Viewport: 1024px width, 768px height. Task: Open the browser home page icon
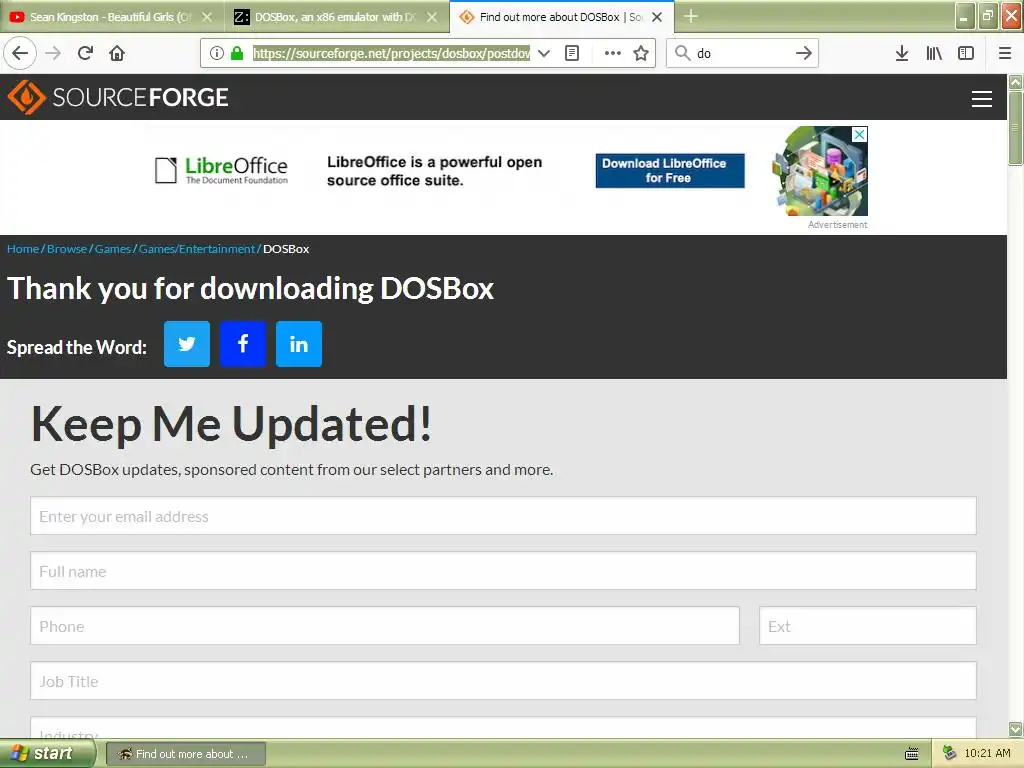[x=117, y=53]
